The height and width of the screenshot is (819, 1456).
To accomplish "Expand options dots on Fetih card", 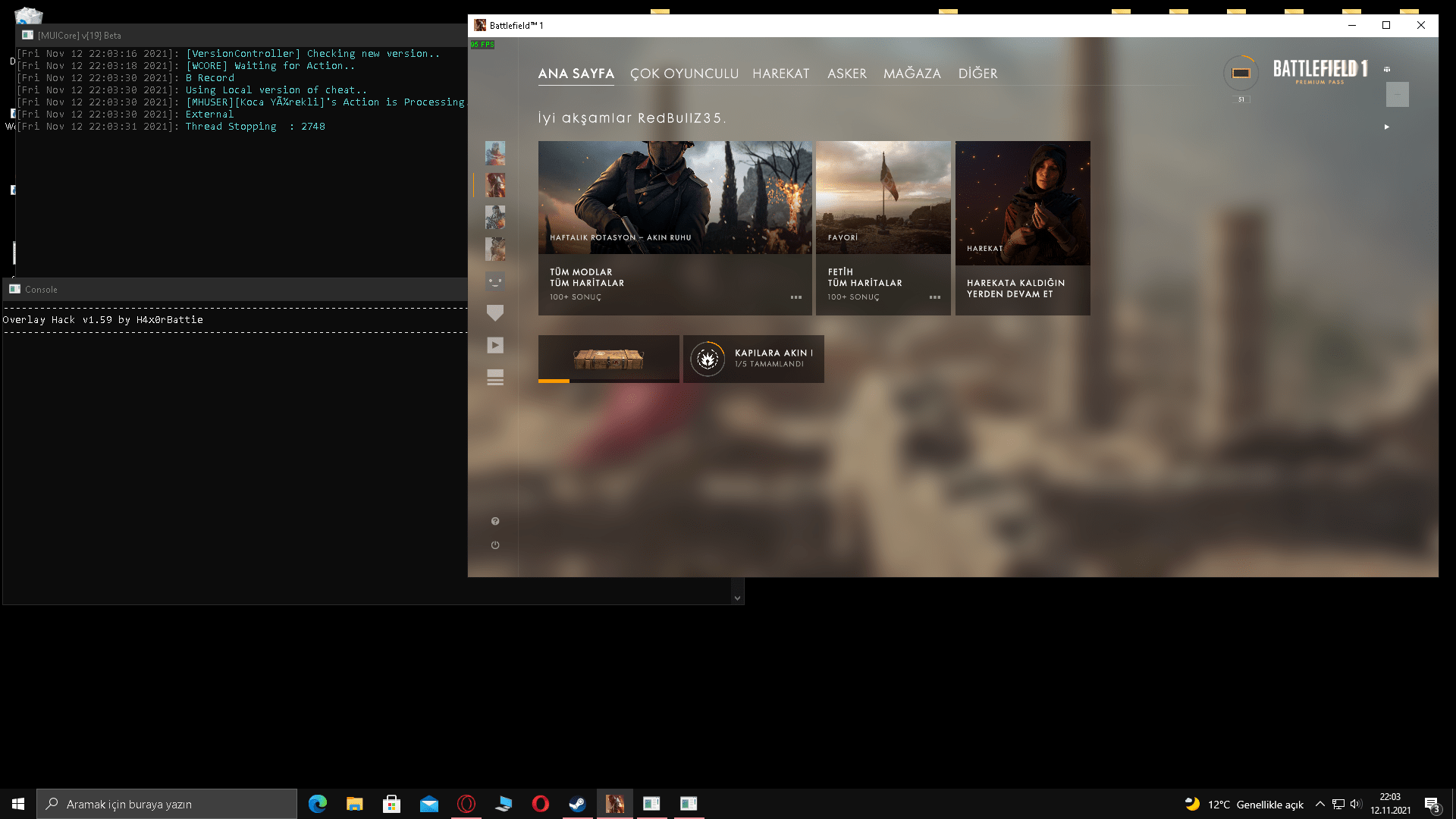I will click(x=935, y=297).
